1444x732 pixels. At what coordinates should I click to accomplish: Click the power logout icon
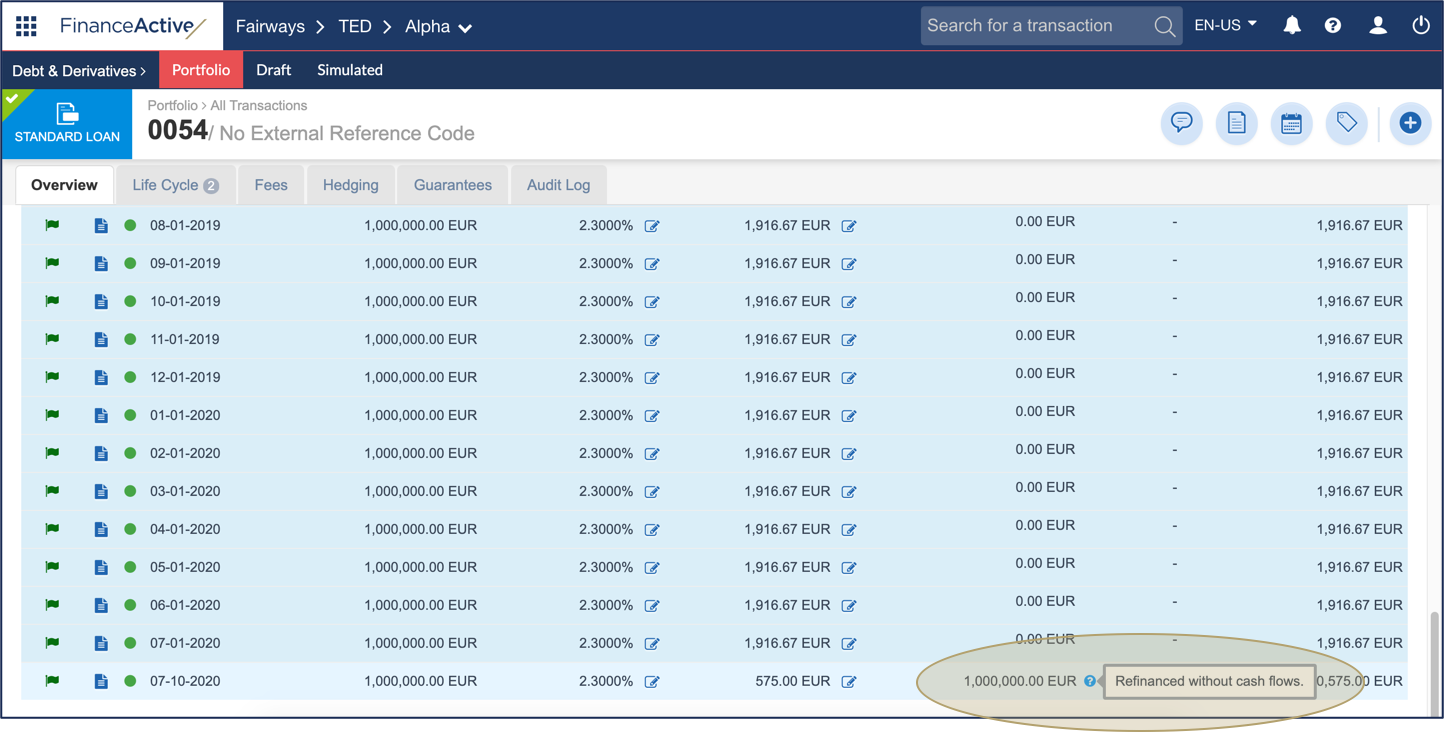1421,25
